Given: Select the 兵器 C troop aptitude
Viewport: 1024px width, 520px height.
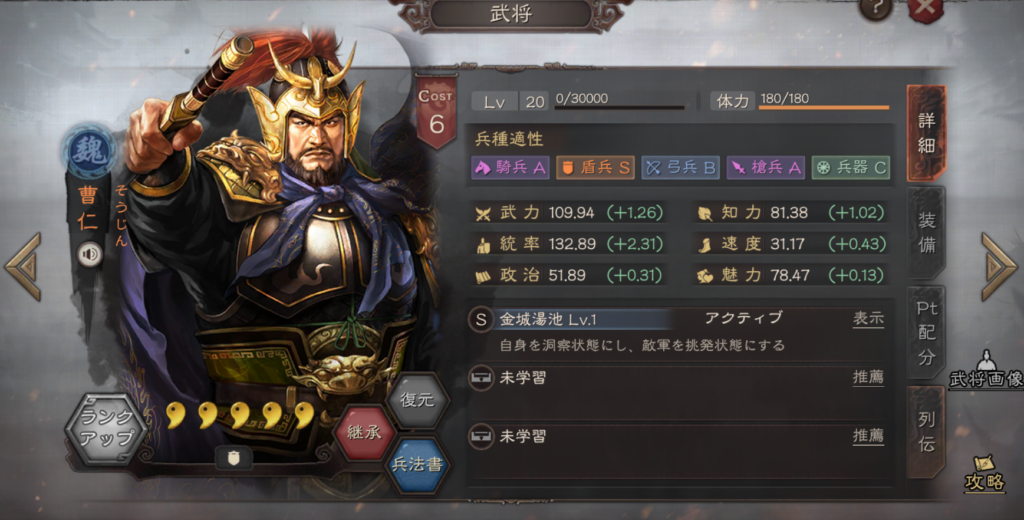Looking at the screenshot, I should (850, 168).
